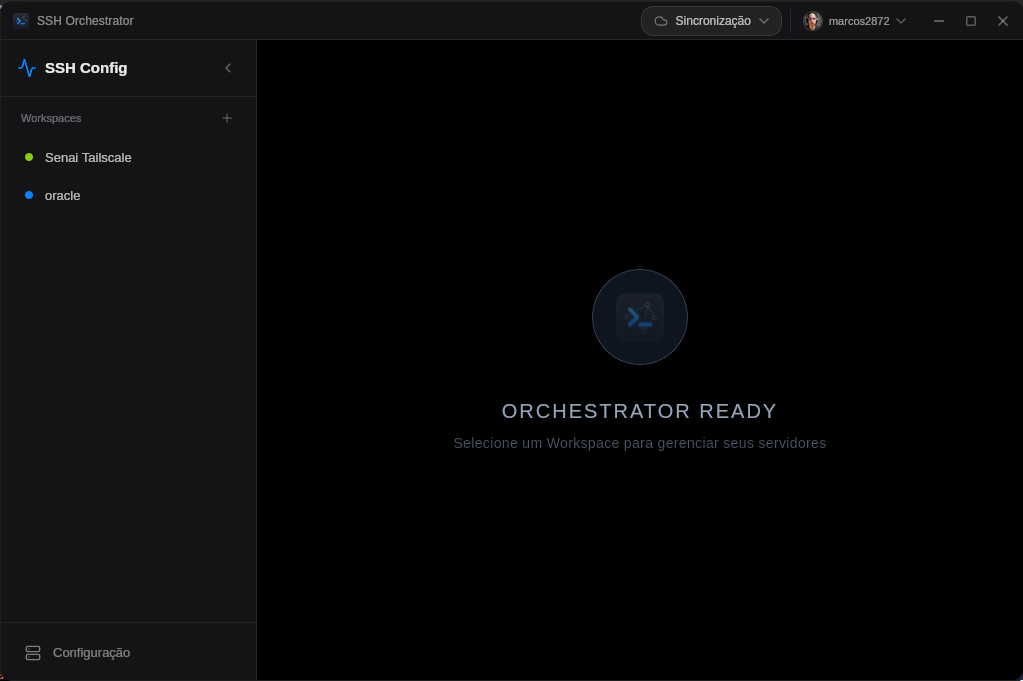Add a new workspace with plus icon
Image resolution: width=1023 pixels, height=681 pixels.
(x=226, y=118)
